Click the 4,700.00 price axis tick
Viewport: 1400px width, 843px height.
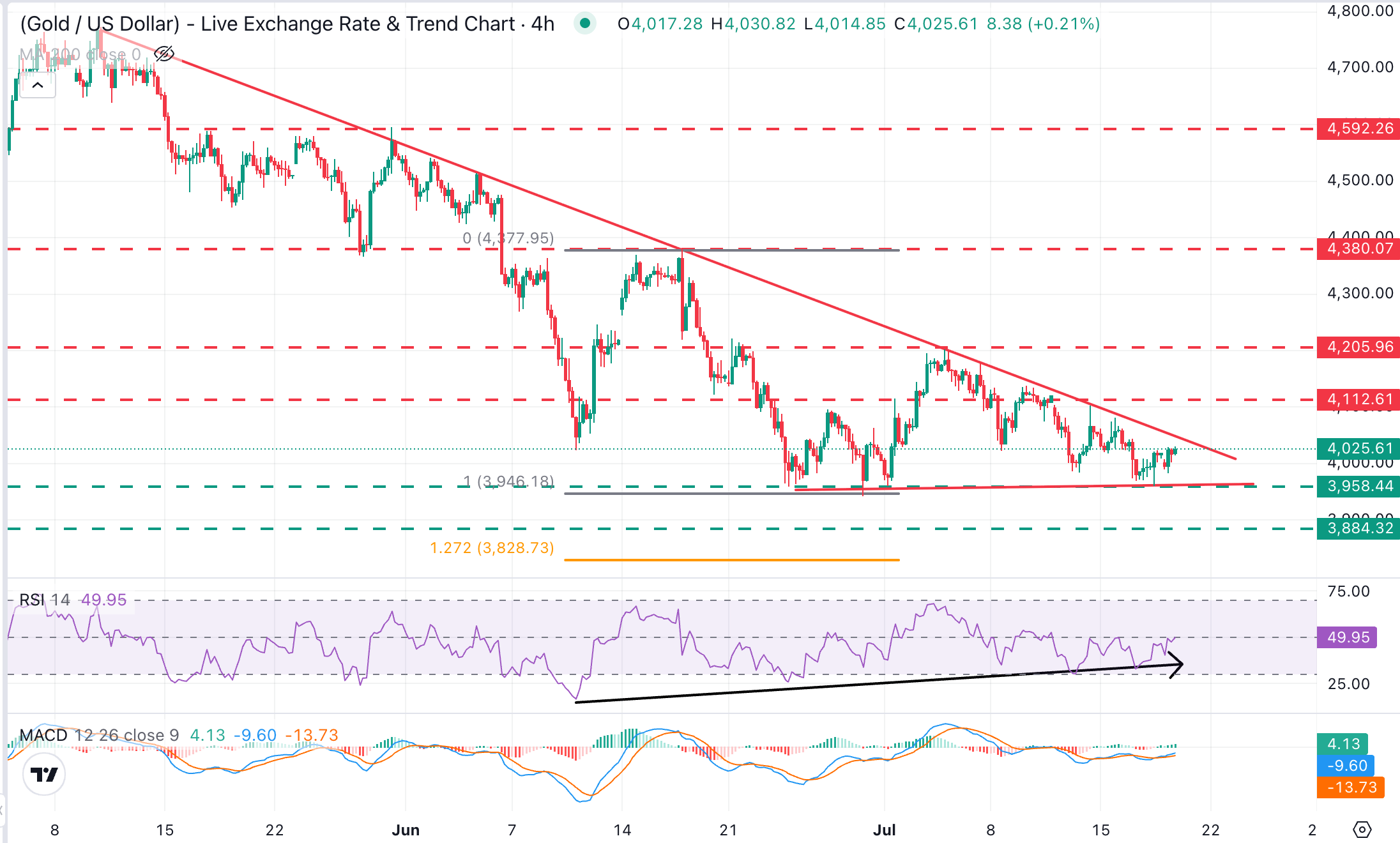click(1360, 67)
